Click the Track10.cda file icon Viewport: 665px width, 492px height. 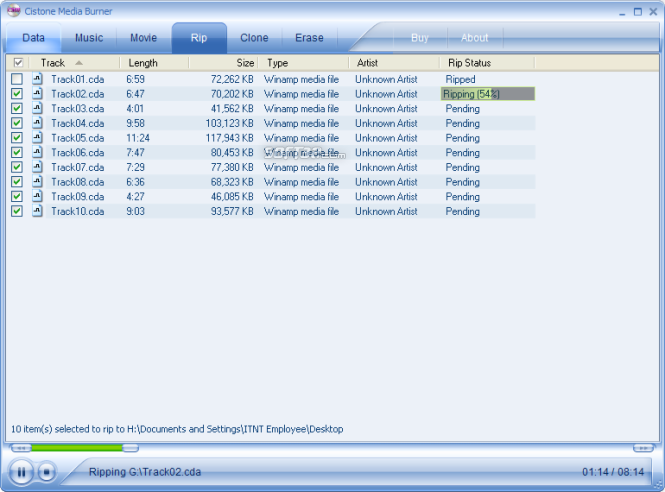[38, 211]
